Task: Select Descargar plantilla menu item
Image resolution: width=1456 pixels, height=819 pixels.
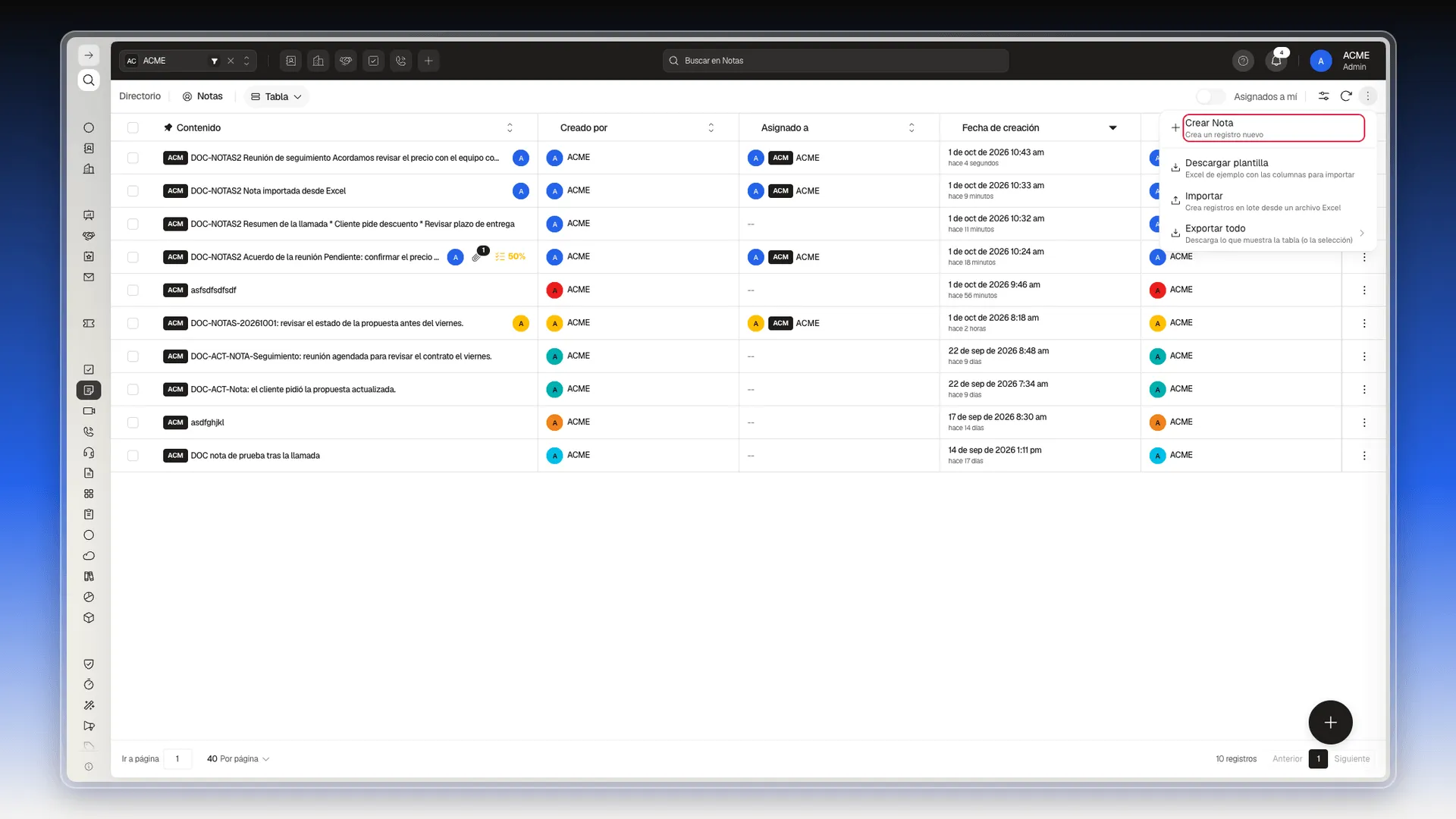Action: click(1269, 168)
